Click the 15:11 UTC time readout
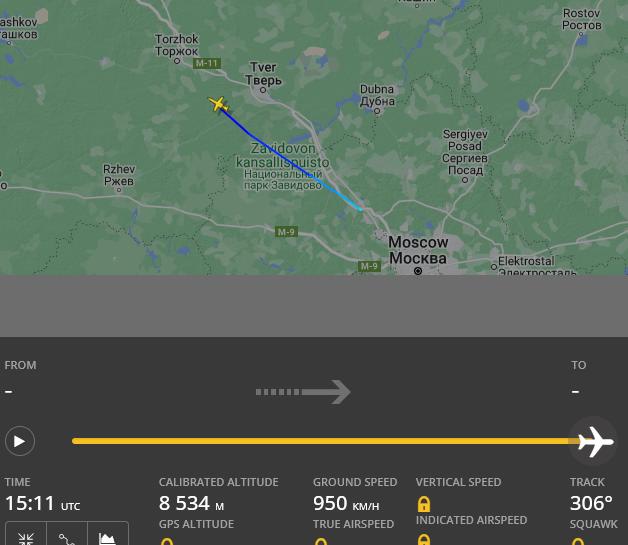Screen dimensions: 628x545 pos(42,503)
